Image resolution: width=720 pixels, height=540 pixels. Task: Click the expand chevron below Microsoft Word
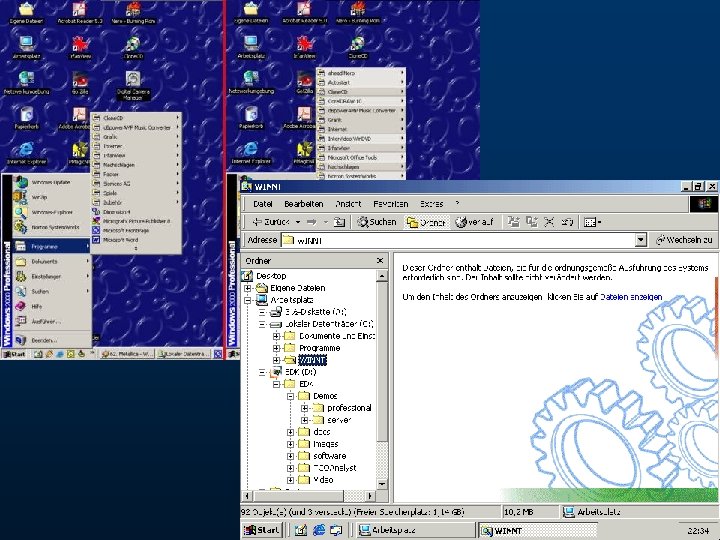coord(136,248)
